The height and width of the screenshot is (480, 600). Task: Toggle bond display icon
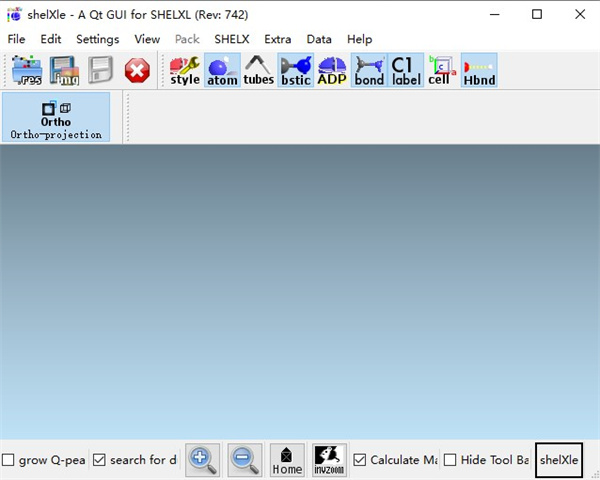coord(369,70)
